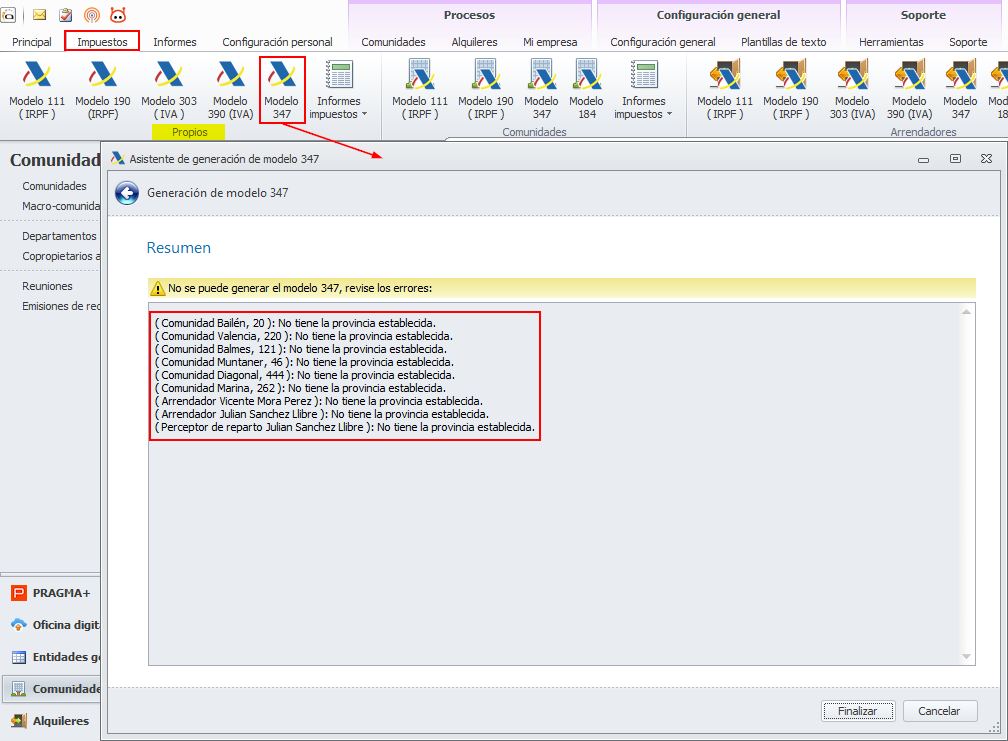Select Copropietarios in the left navigation
This screenshot has width=1008, height=741.
pos(61,256)
